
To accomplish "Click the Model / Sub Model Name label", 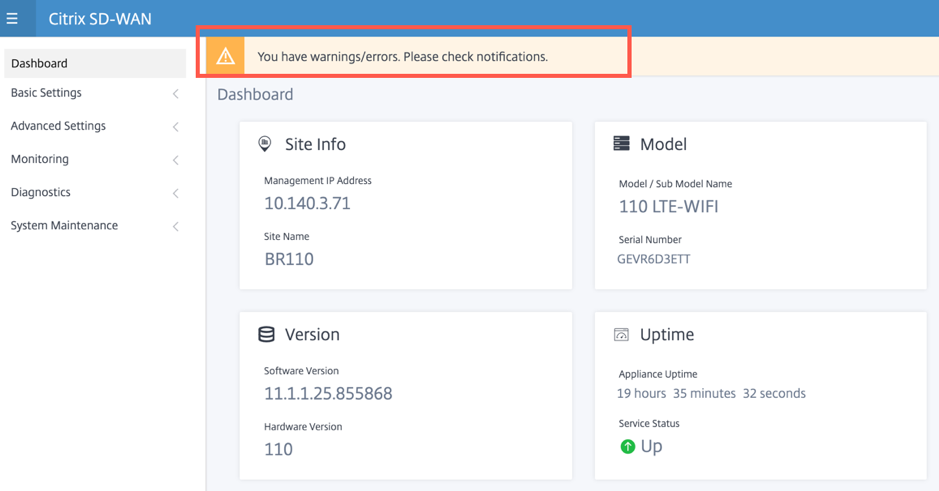I will (x=676, y=184).
